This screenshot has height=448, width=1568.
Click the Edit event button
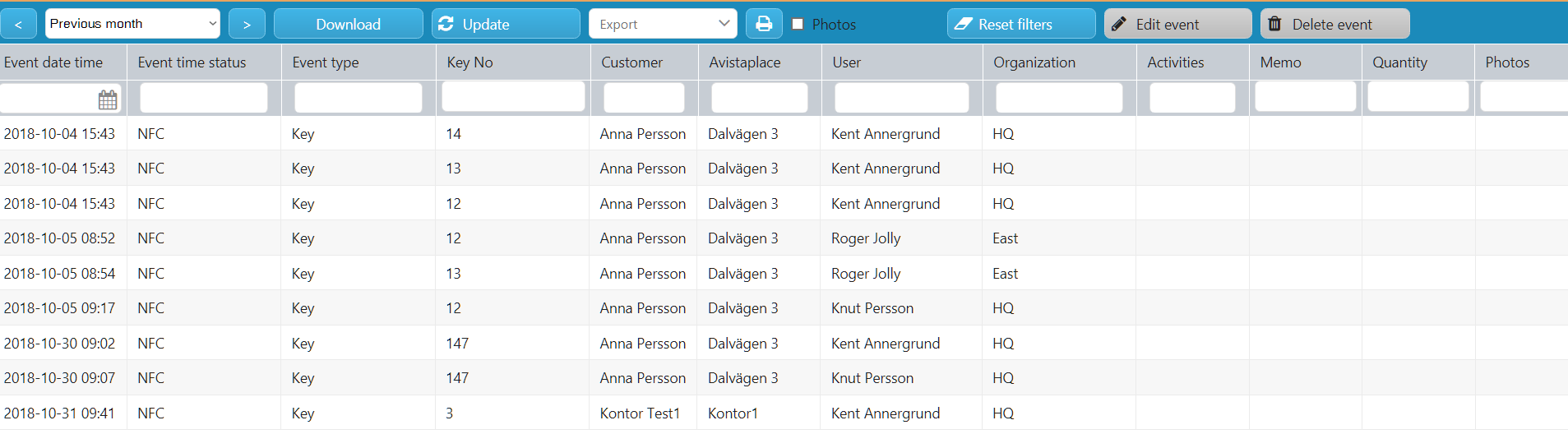click(x=1177, y=24)
